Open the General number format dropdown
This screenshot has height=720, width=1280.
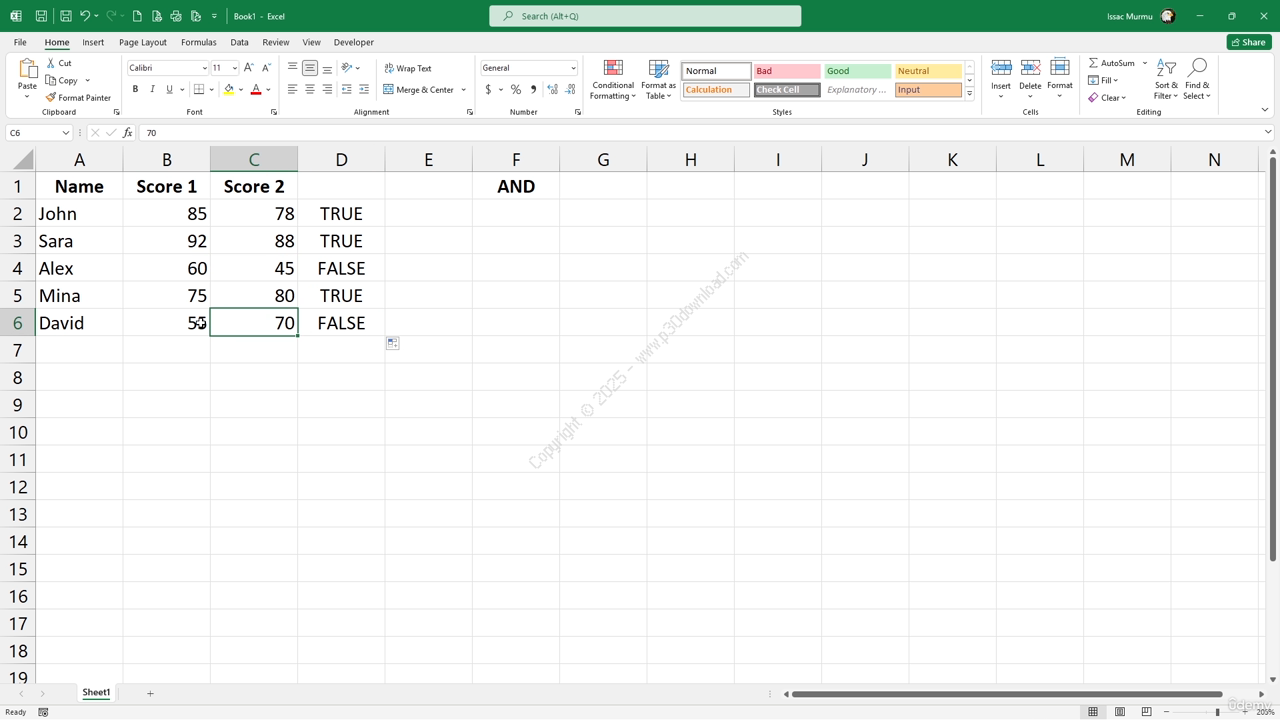point(573,68)
